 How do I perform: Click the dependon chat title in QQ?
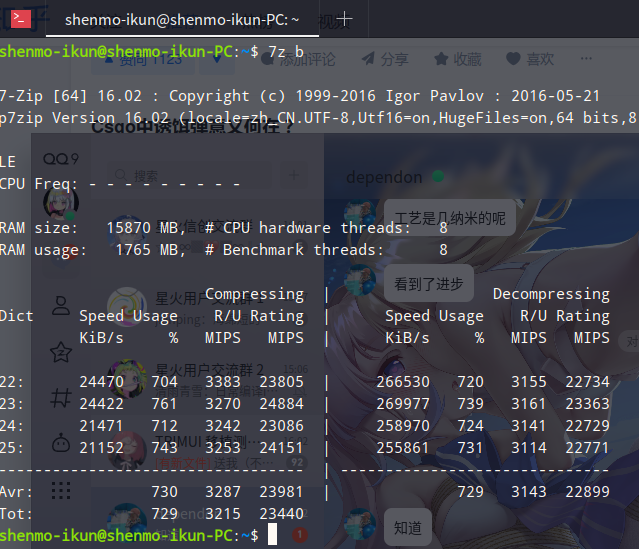pyautogui.click(x=384, y=177)
